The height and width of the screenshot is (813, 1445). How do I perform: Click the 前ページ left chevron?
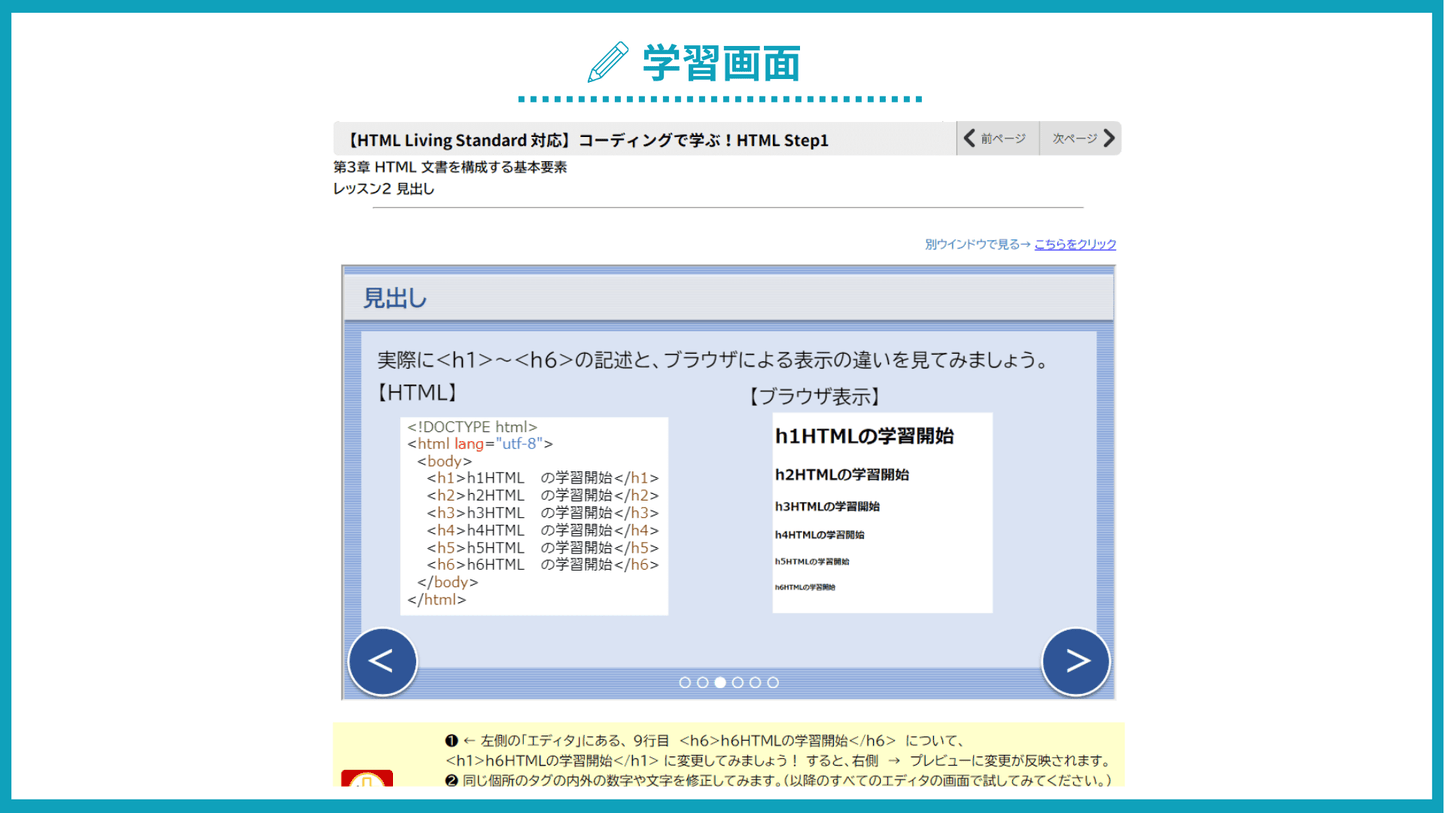click(969, 138)
